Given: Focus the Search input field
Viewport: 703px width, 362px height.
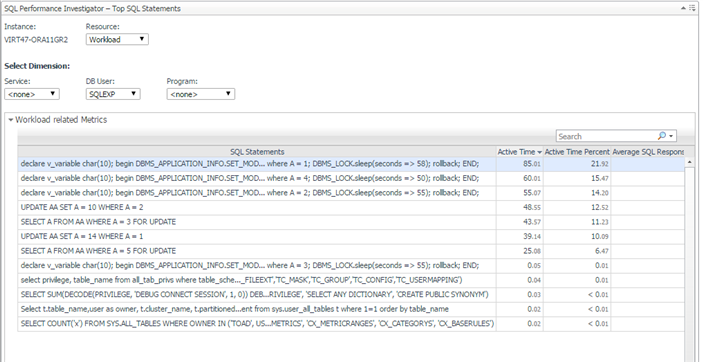Looking at the screenshot, I should click(607, 136).
